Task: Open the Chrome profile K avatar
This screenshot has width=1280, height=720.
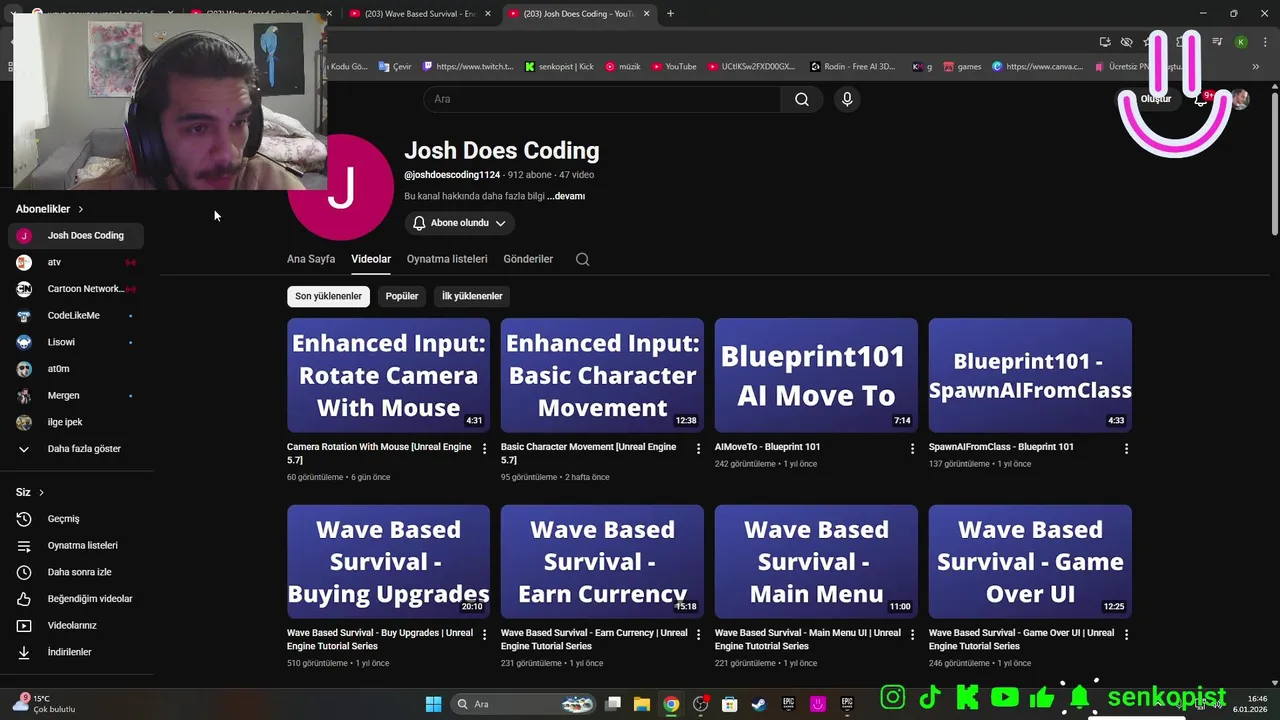Action: point(1241,42)
